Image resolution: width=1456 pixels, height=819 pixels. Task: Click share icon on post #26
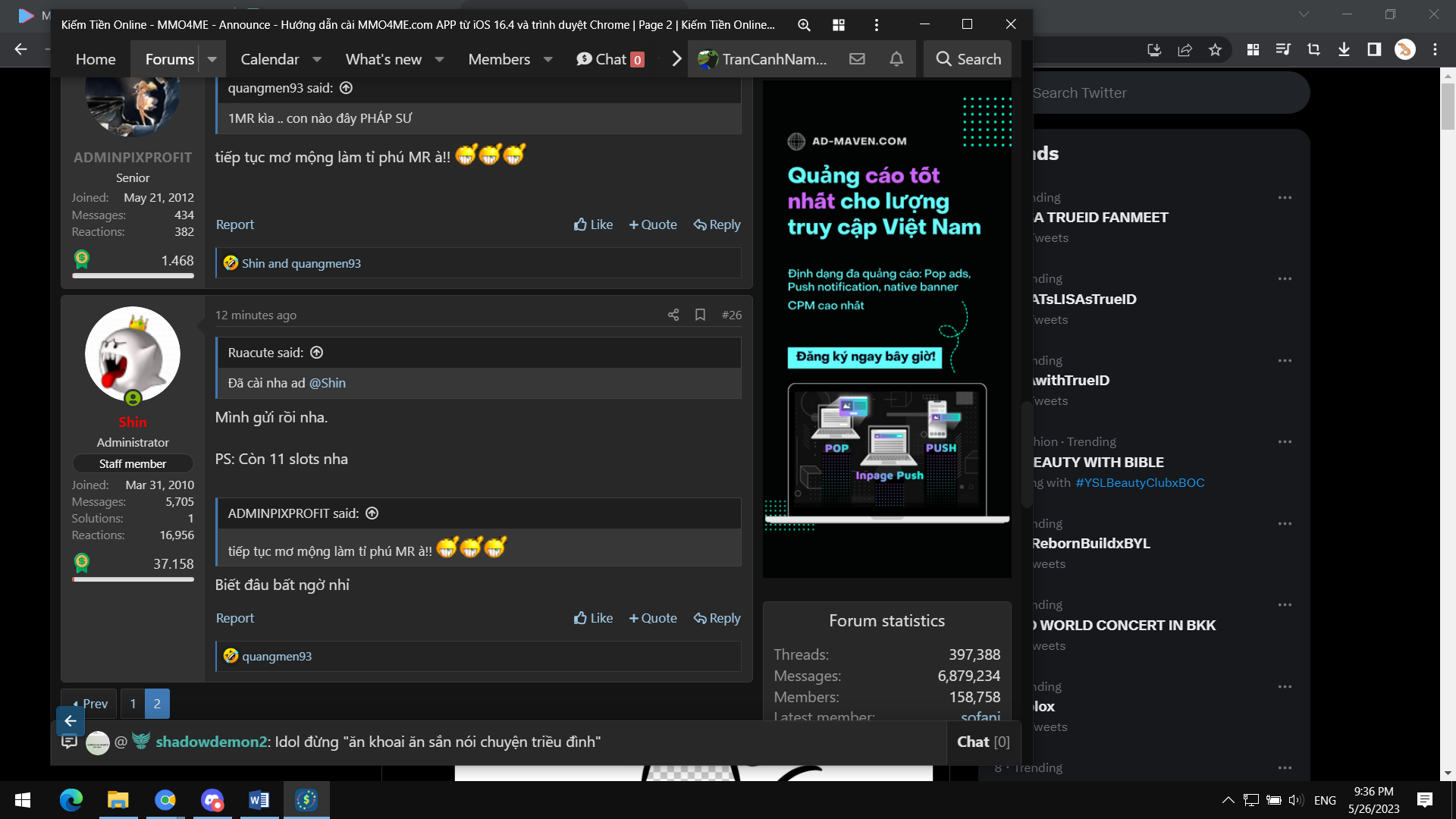coord(673,315)
